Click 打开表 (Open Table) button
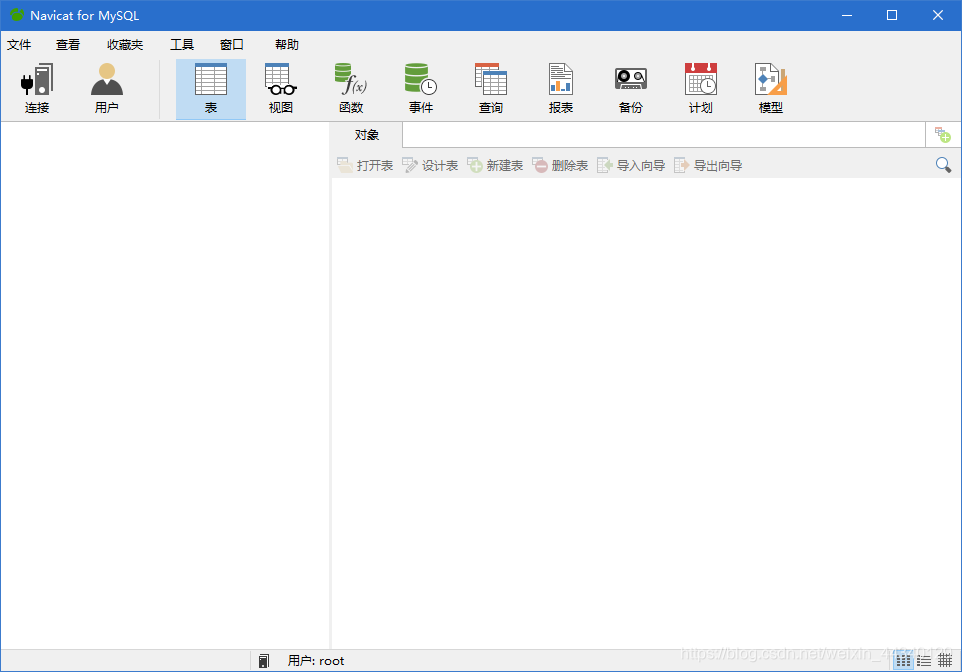Image resolution: width=962 pixels, height=672 pixels. [x=366, y=165]
